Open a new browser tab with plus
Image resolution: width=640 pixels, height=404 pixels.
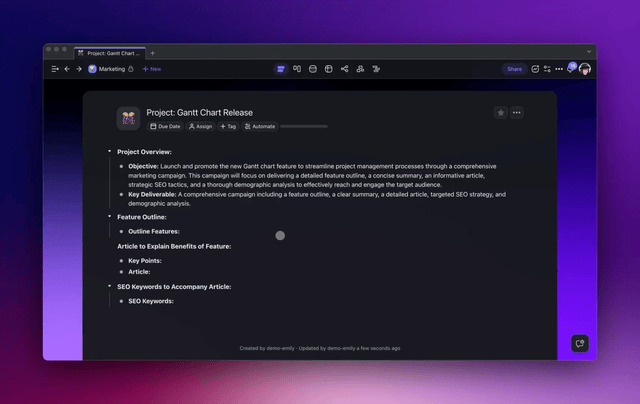click(x=153, y=52)
